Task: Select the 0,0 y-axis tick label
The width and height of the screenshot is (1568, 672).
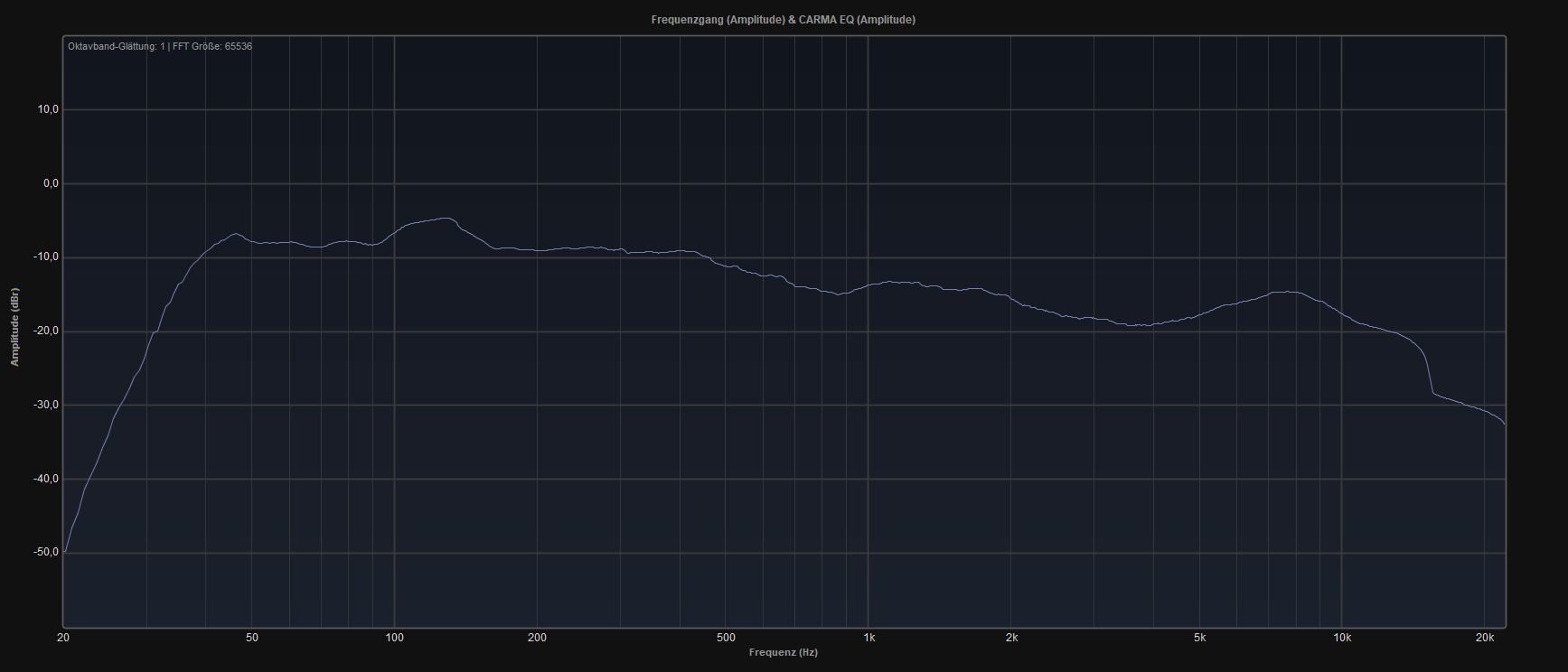Action: [x=50, y=183]
